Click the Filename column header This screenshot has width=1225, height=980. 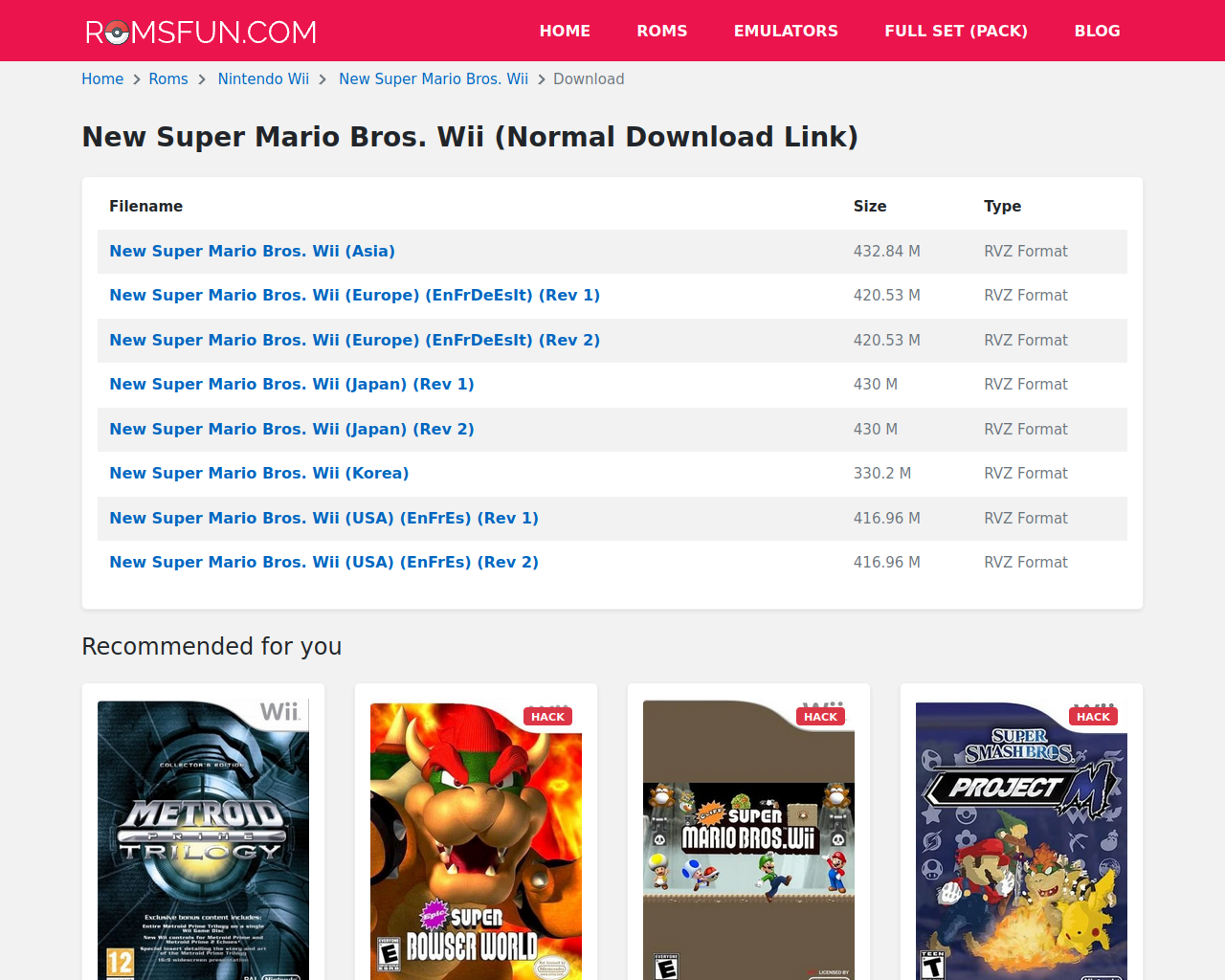point(145,206)
